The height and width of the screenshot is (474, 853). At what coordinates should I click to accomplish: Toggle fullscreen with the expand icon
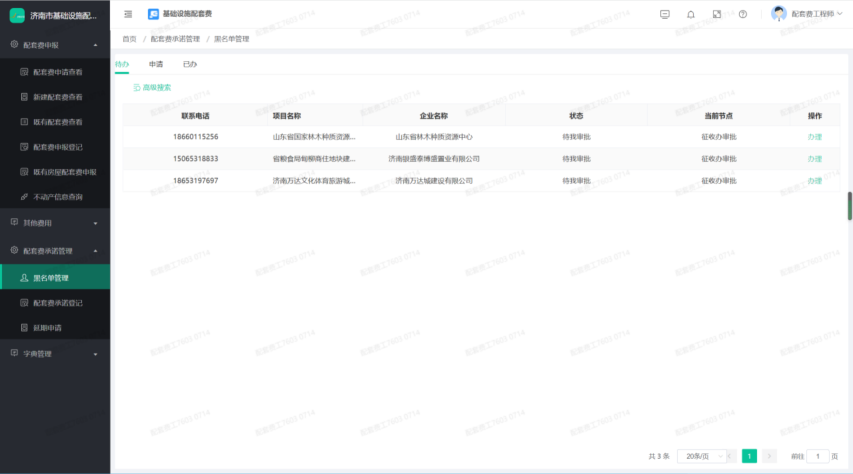click(717, 14)
